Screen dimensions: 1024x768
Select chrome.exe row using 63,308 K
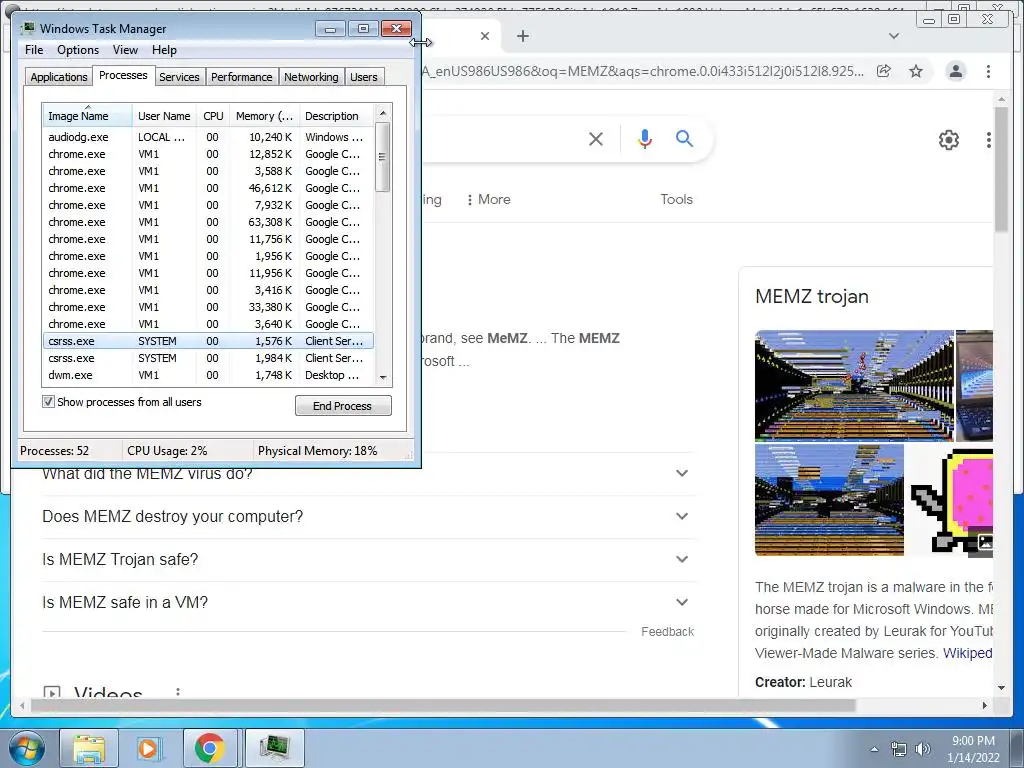coord(208,222)
